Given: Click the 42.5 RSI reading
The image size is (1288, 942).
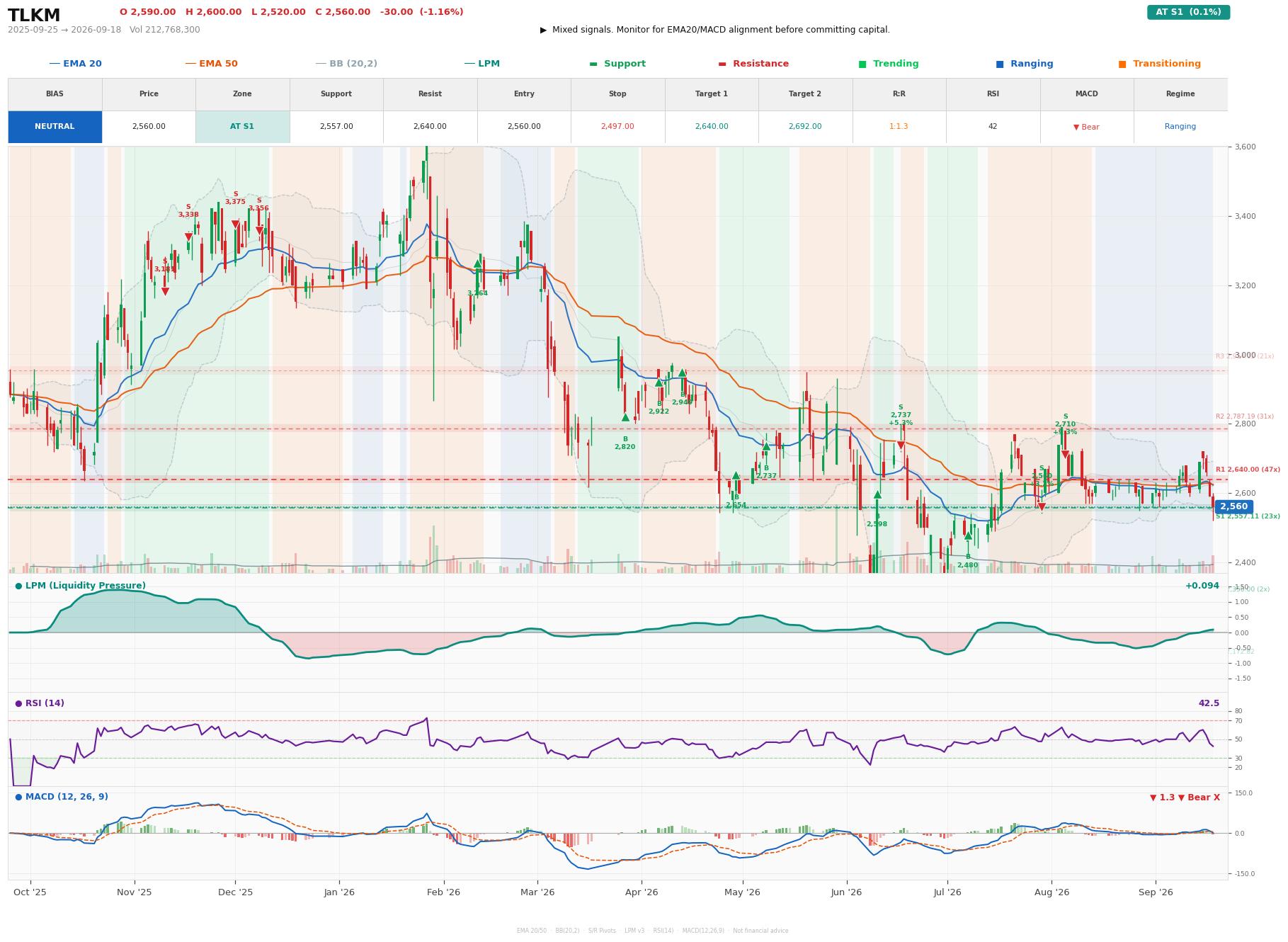Looking at the screenshot, I should click(x=1209, y=703).
